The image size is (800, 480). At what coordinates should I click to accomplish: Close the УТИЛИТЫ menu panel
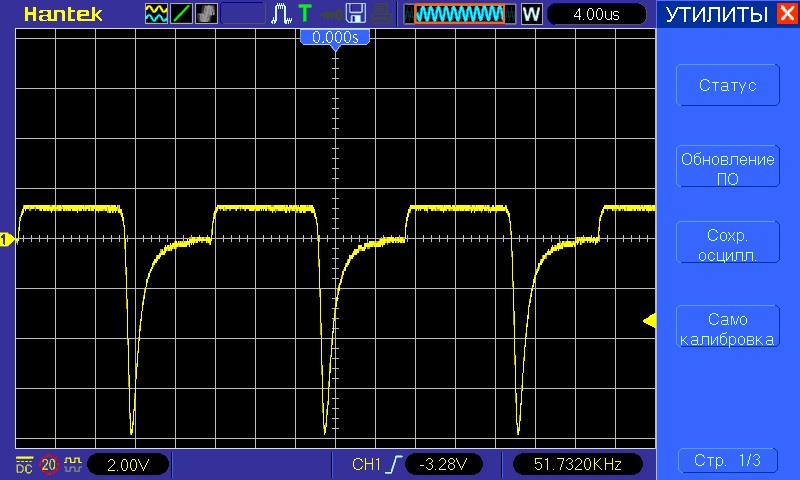coord(786,14)
